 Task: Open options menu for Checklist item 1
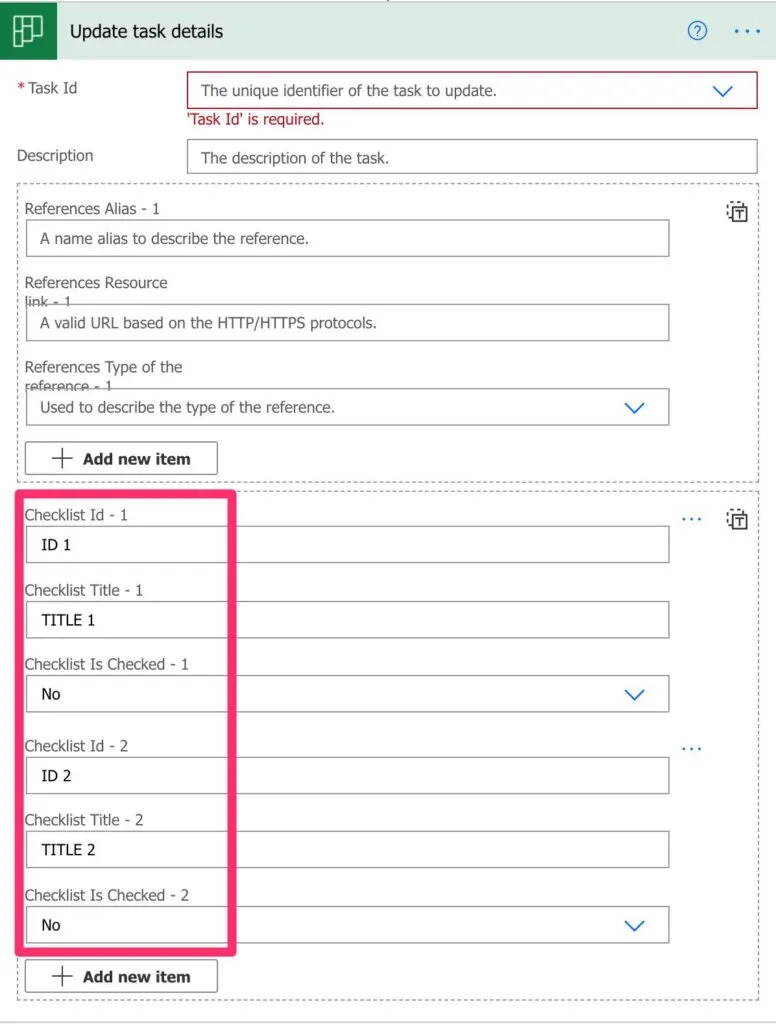(692, 519)
